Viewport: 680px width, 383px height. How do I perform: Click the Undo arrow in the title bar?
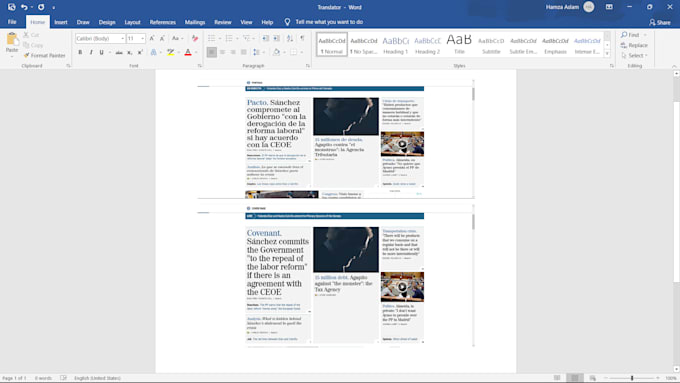pyautogui.click(x=24, y=7)
